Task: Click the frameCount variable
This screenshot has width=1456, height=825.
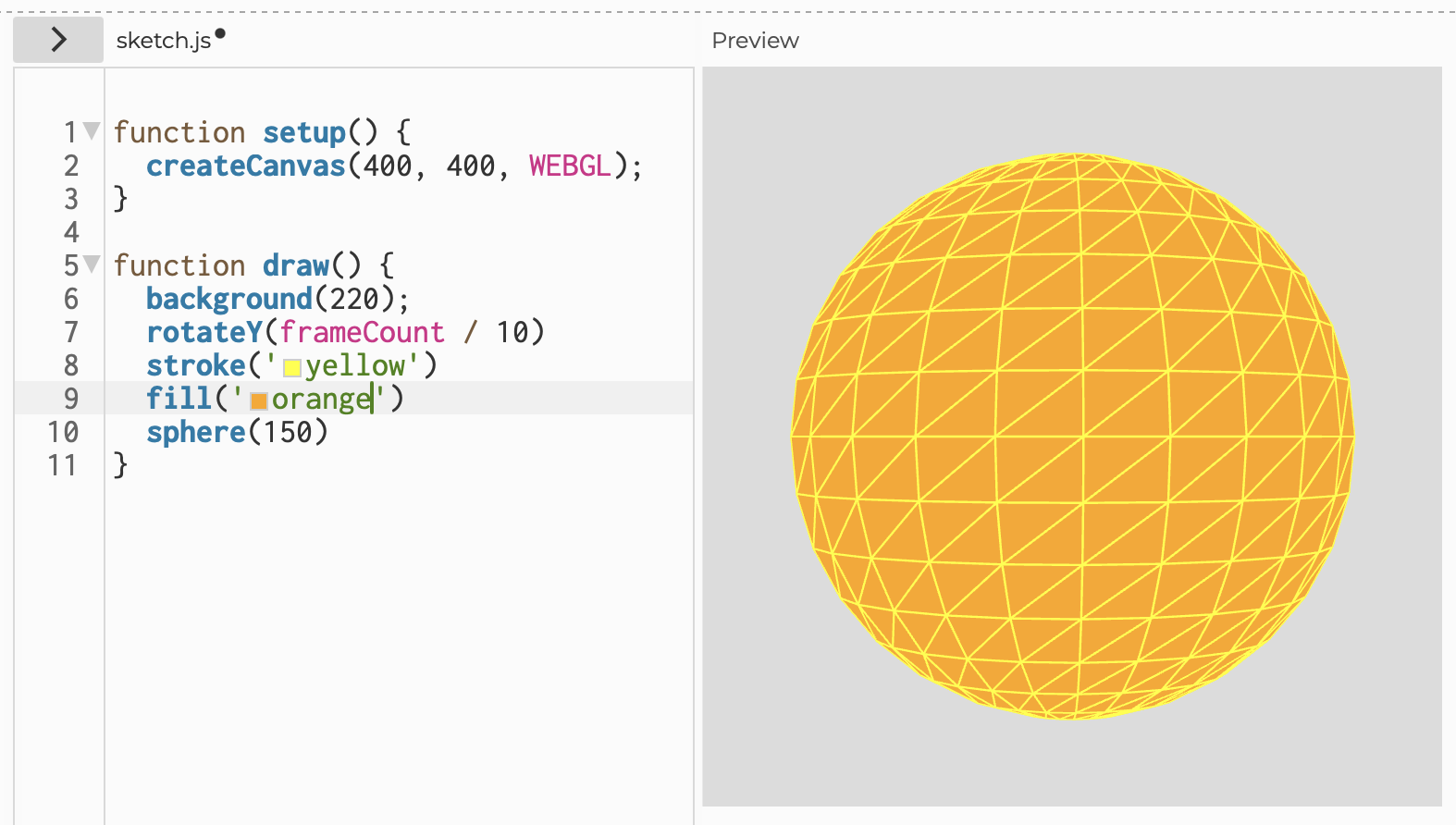Action: [x=362, y=332]
